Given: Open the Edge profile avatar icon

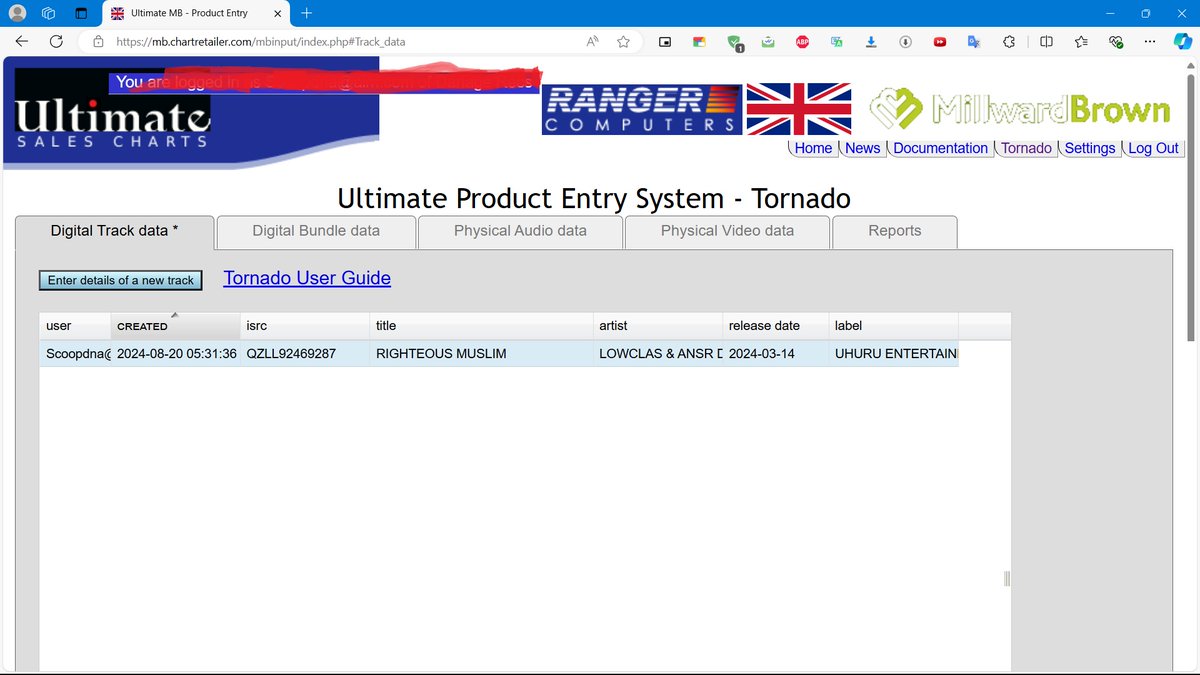Looking at the screenshot, I should (17, 13).
